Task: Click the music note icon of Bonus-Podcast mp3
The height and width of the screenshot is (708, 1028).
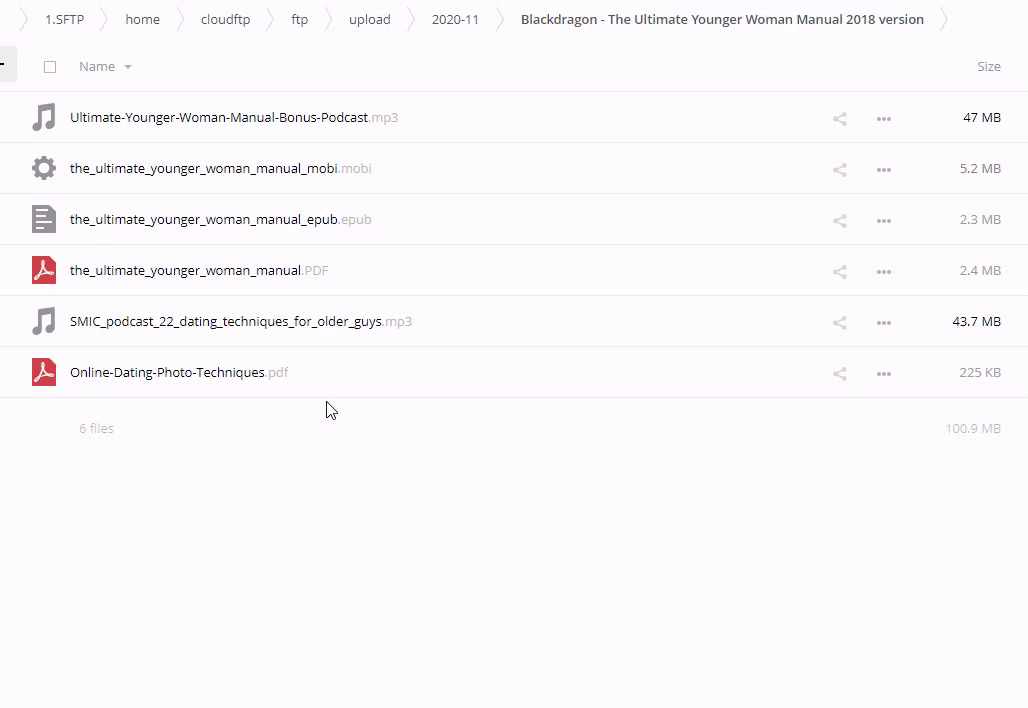Action: pos(44,117)
